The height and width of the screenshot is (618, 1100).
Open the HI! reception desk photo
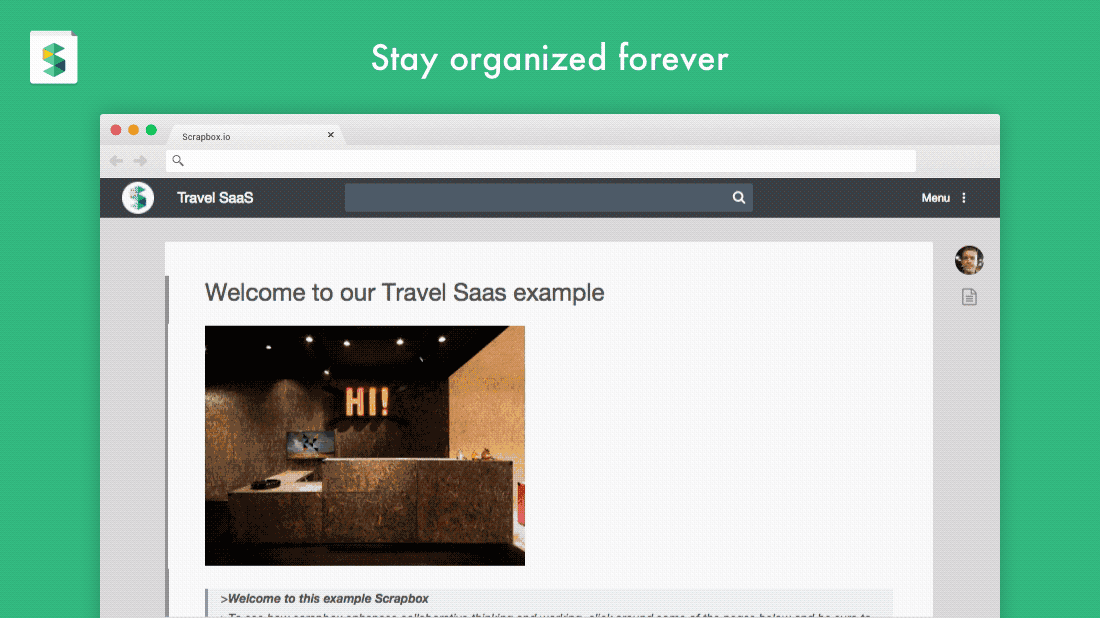pyautogui.click(x=365, y=445)
